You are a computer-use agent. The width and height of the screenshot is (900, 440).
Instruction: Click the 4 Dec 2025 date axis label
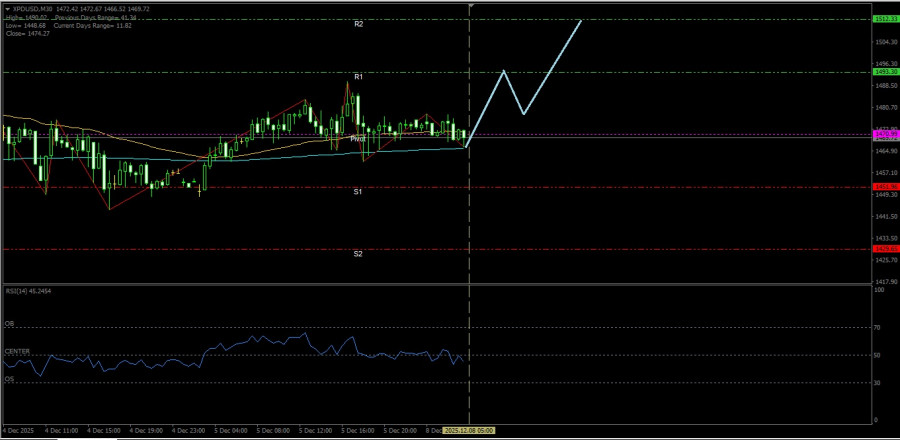click(x=20, y=430)
